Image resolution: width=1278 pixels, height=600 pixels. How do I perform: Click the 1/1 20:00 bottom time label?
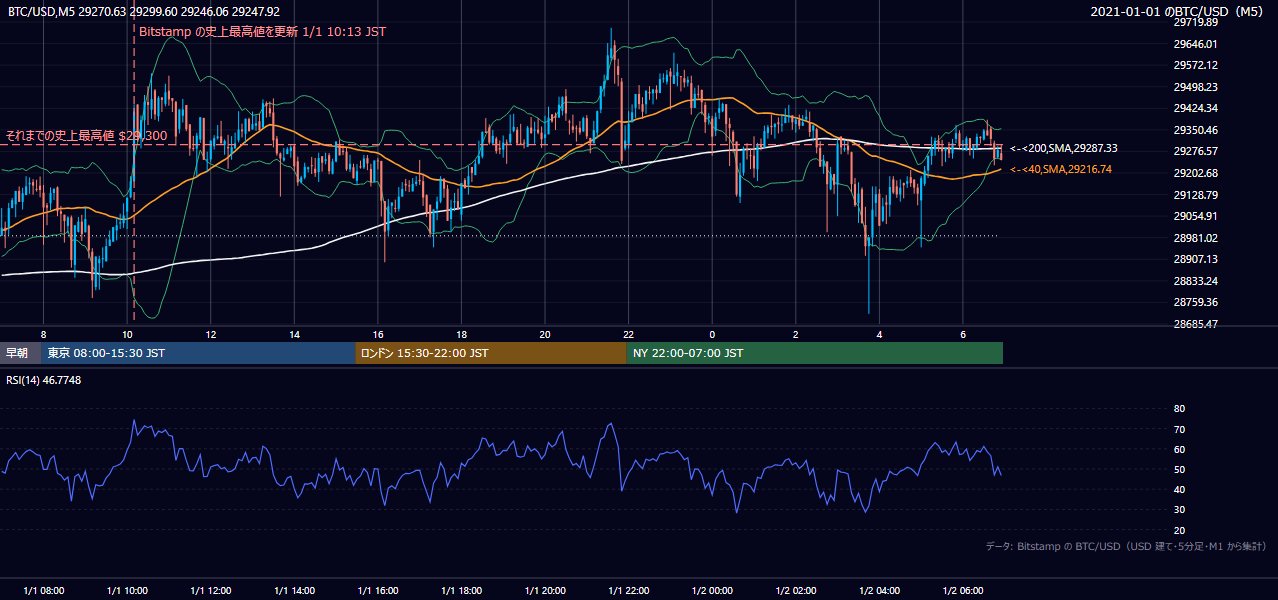(545, 591)
